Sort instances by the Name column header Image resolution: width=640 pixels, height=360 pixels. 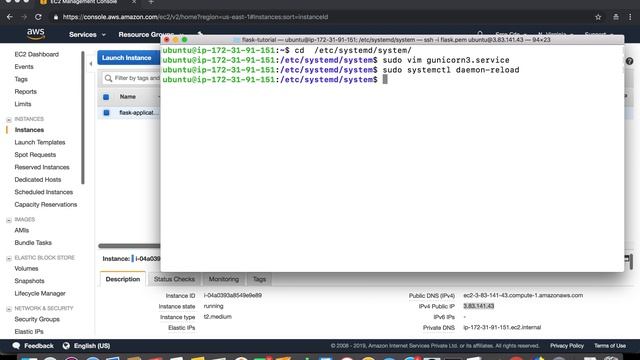click(128, 97)
